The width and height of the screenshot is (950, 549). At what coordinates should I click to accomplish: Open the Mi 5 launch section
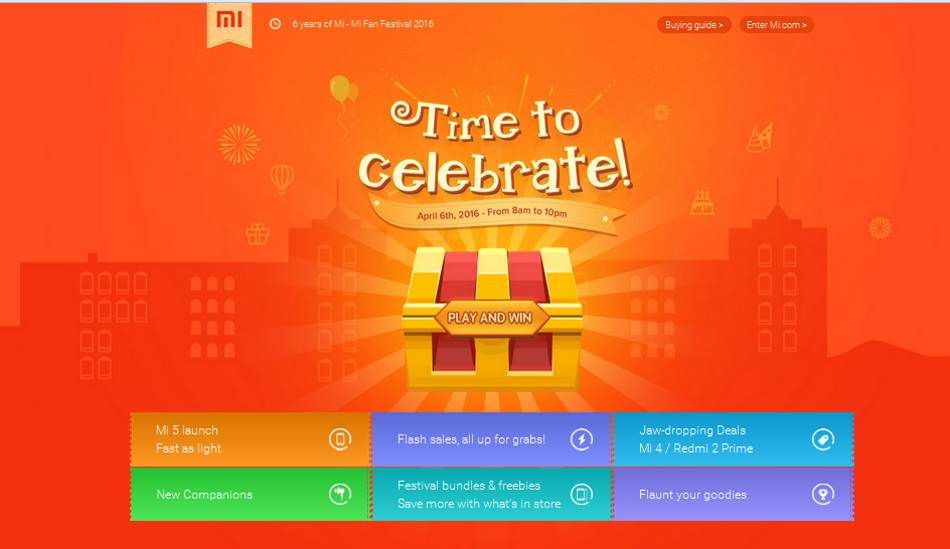[250, 439]
